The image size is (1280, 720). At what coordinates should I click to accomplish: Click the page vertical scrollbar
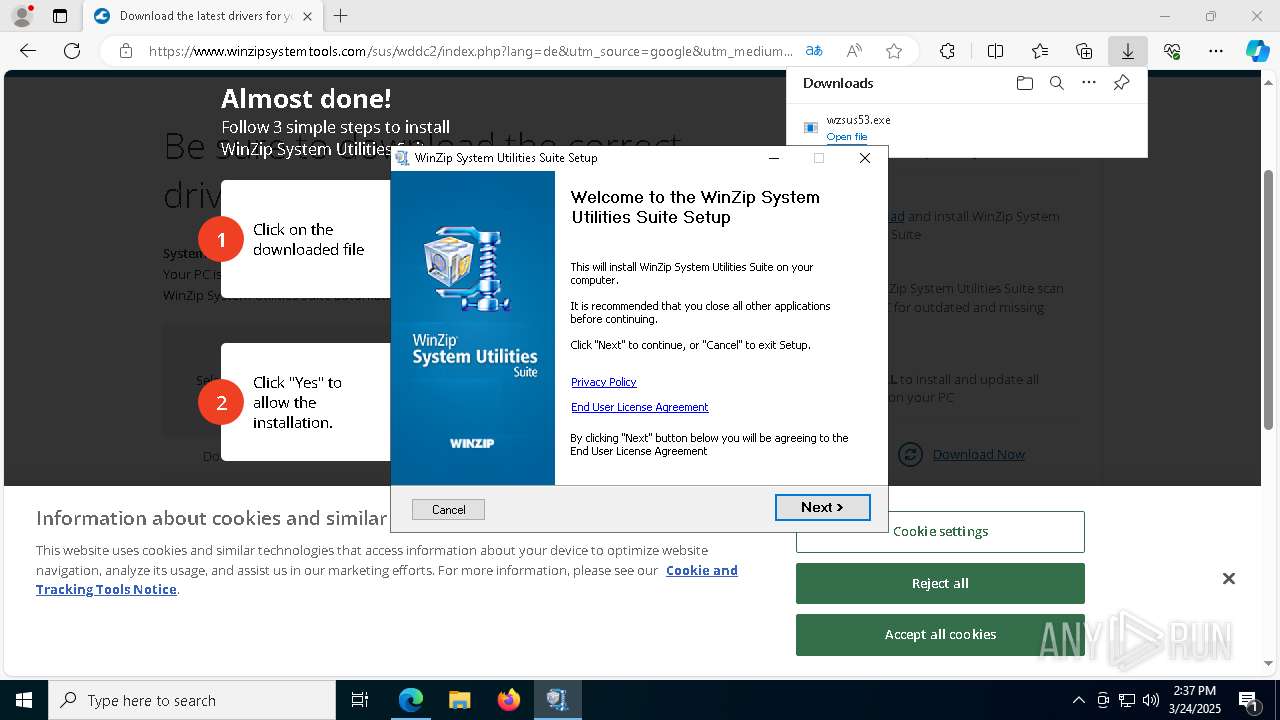click(x=1269, y=300)
